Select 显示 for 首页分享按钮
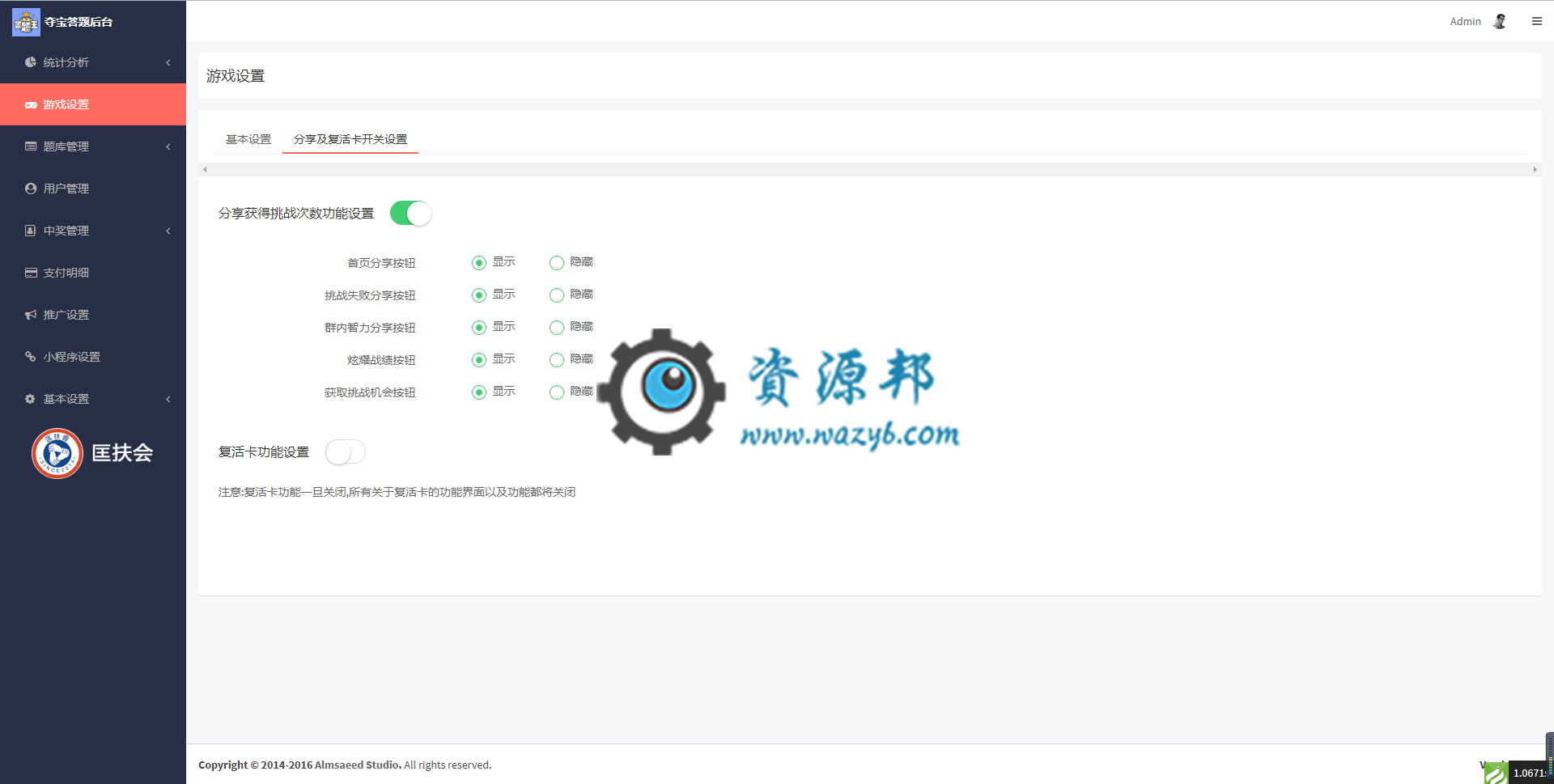Viewport: 1554px width, 784px height. point(479,263)
